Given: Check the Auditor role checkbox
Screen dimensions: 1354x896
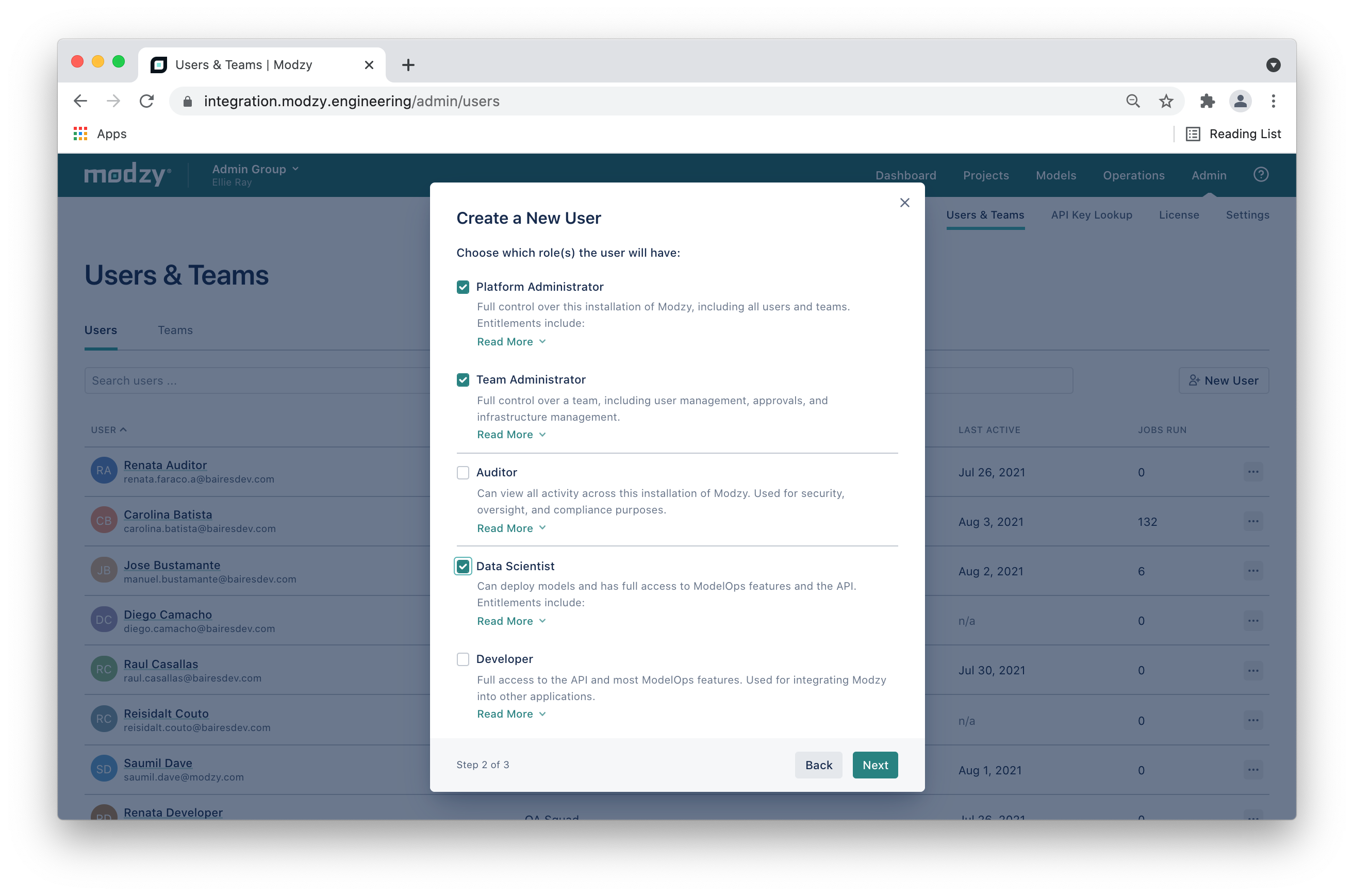Looking at the screenshot, I should coord(463,473).
